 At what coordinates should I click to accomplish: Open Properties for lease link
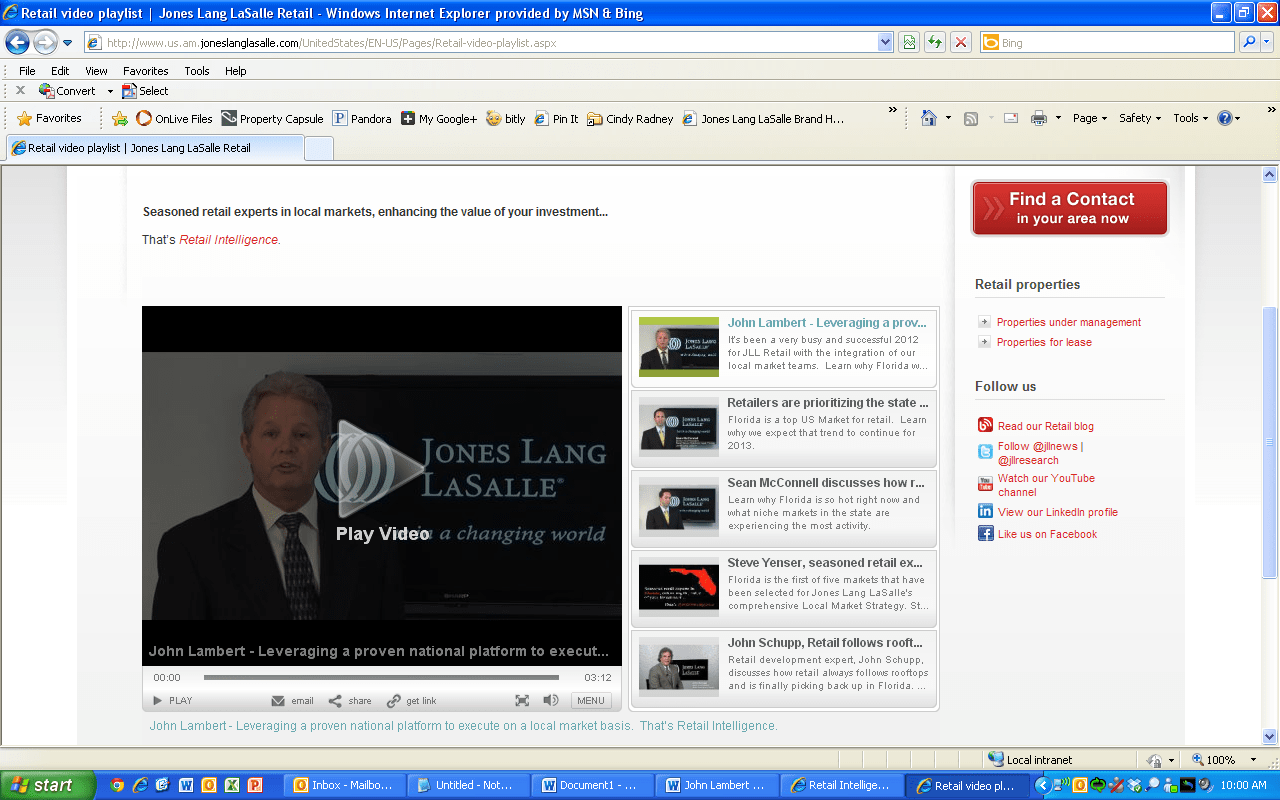pyautogui.click(x=1044, y=342)
